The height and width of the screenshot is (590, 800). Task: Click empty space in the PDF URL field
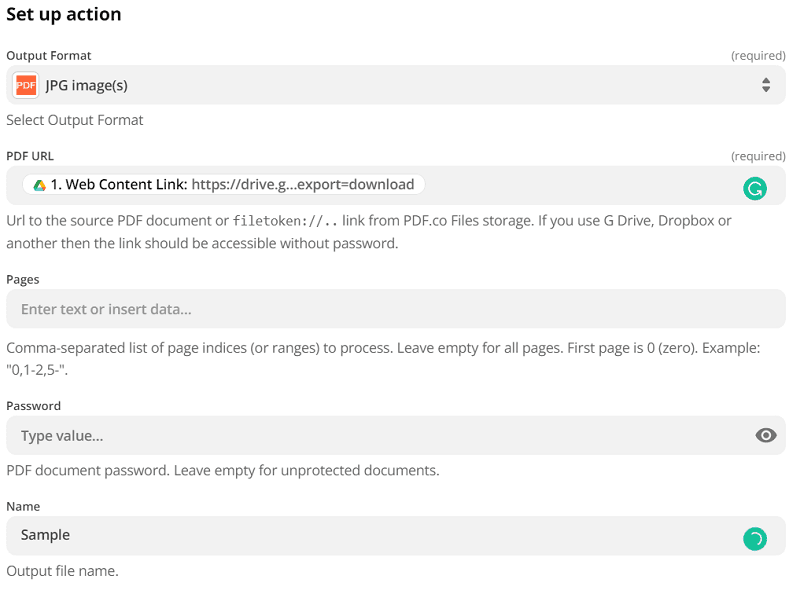click(x=580, y=186)
